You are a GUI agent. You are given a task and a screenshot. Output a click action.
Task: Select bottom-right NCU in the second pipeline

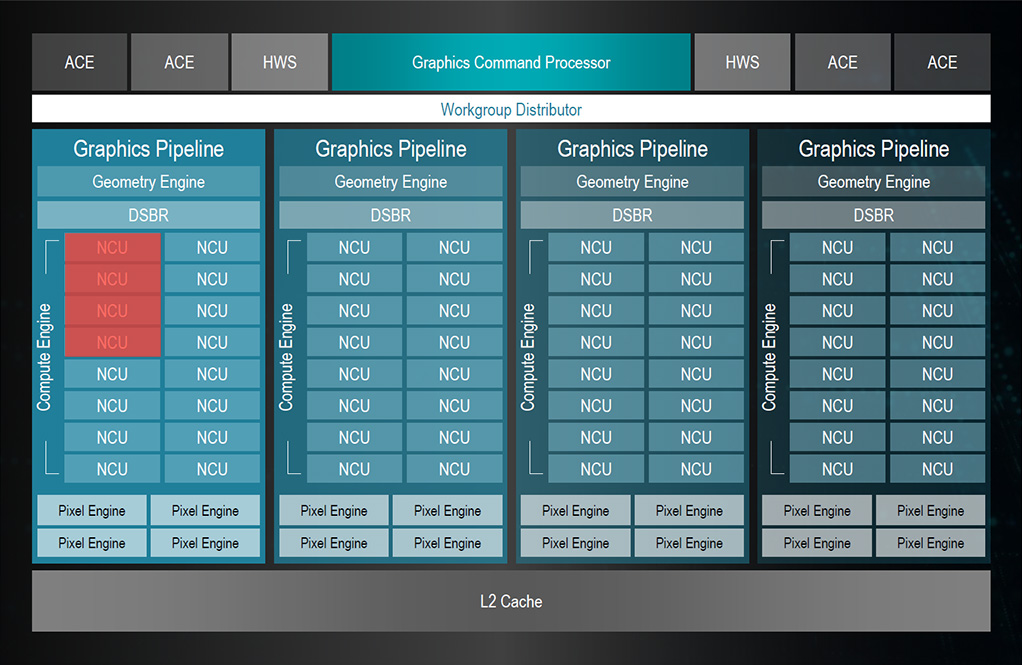[x=454, y=469]
